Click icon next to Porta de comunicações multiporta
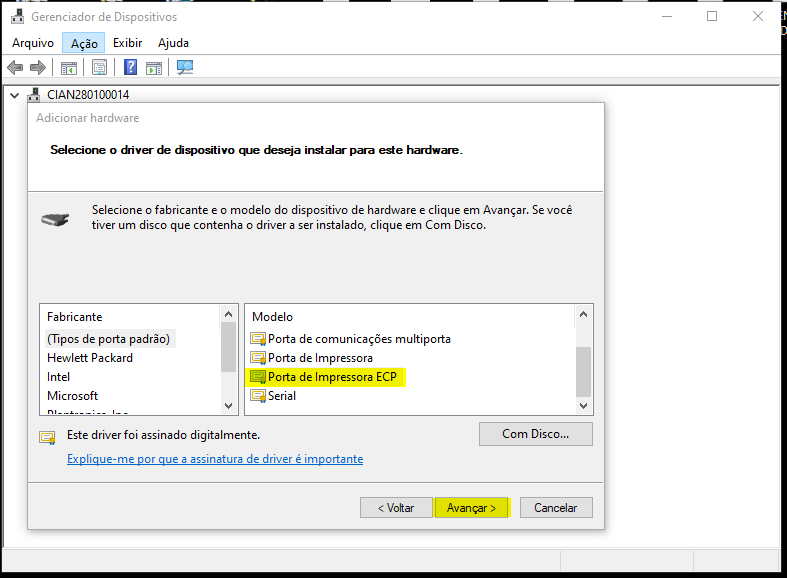787x578 pixels. click(258, 339)
